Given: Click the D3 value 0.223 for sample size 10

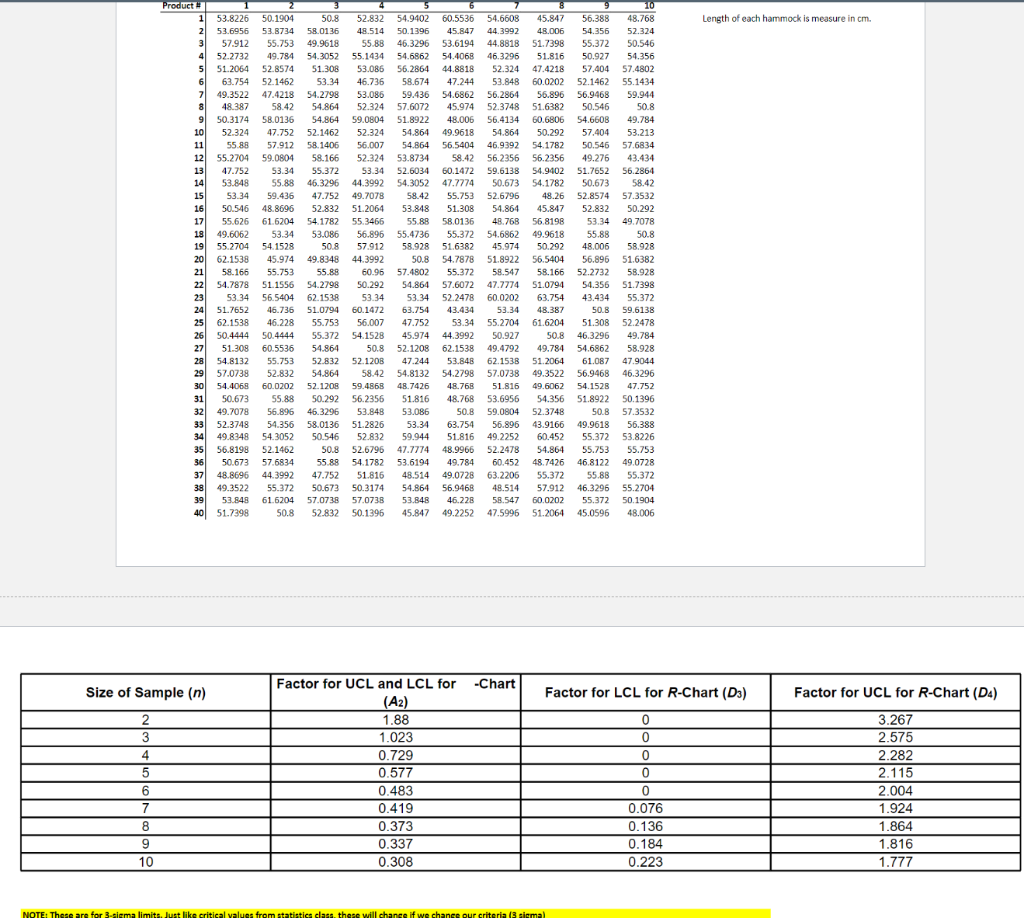Looking at the screenshot, I should (x=645, y=862).
